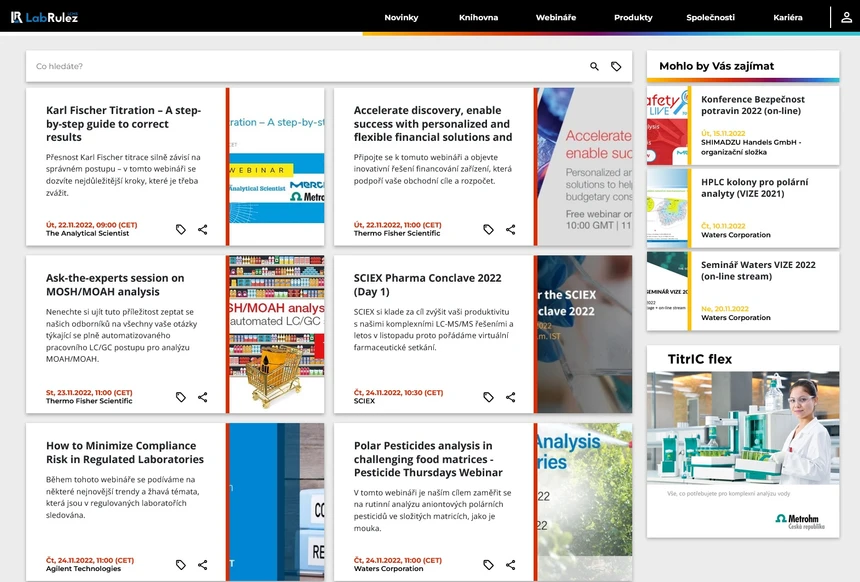Click the Compliance Risk thumbnail image
This screenshot has width=860, height=582.
(277, 502)
